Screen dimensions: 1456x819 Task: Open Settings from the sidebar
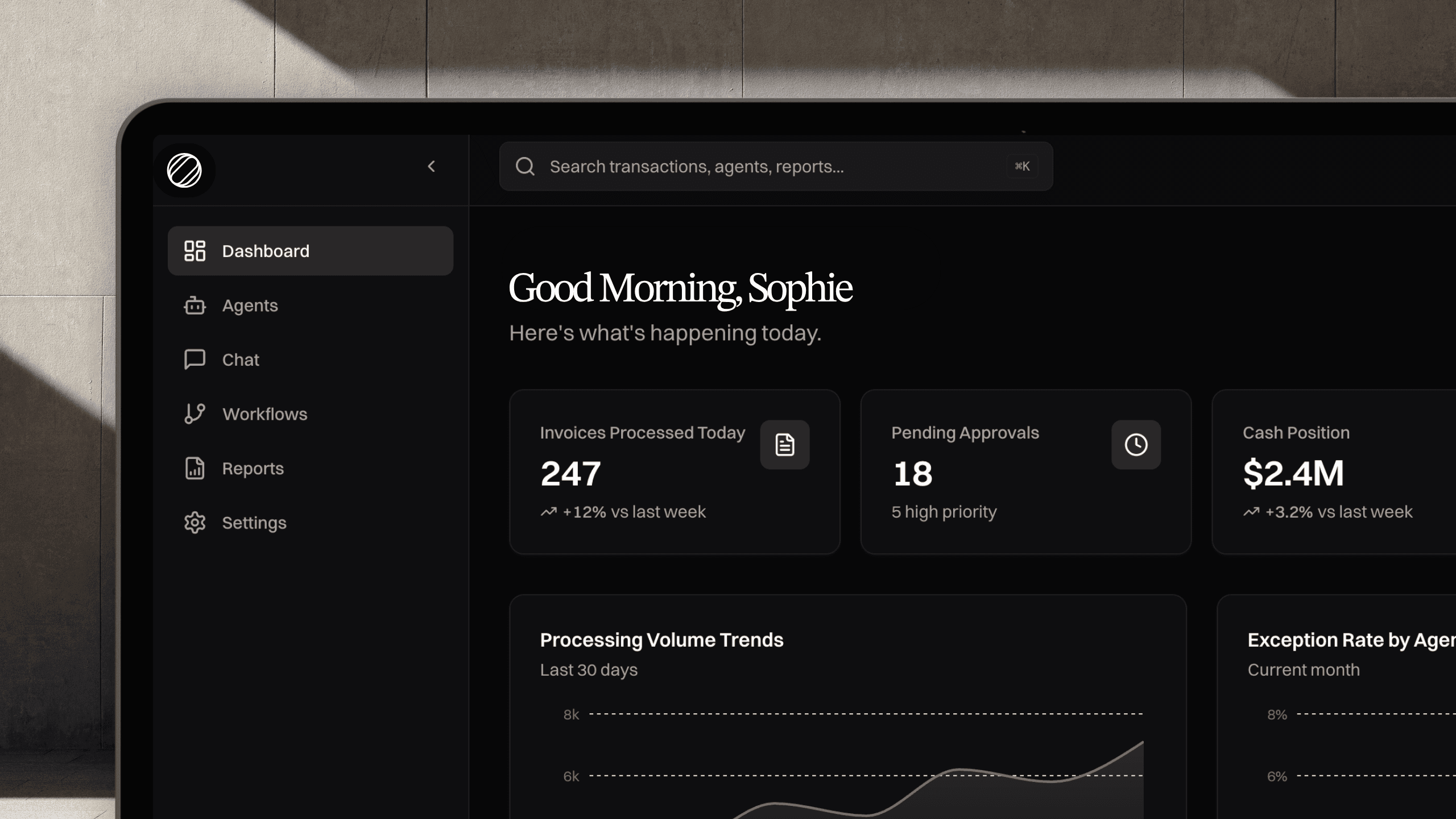[311, 523]
